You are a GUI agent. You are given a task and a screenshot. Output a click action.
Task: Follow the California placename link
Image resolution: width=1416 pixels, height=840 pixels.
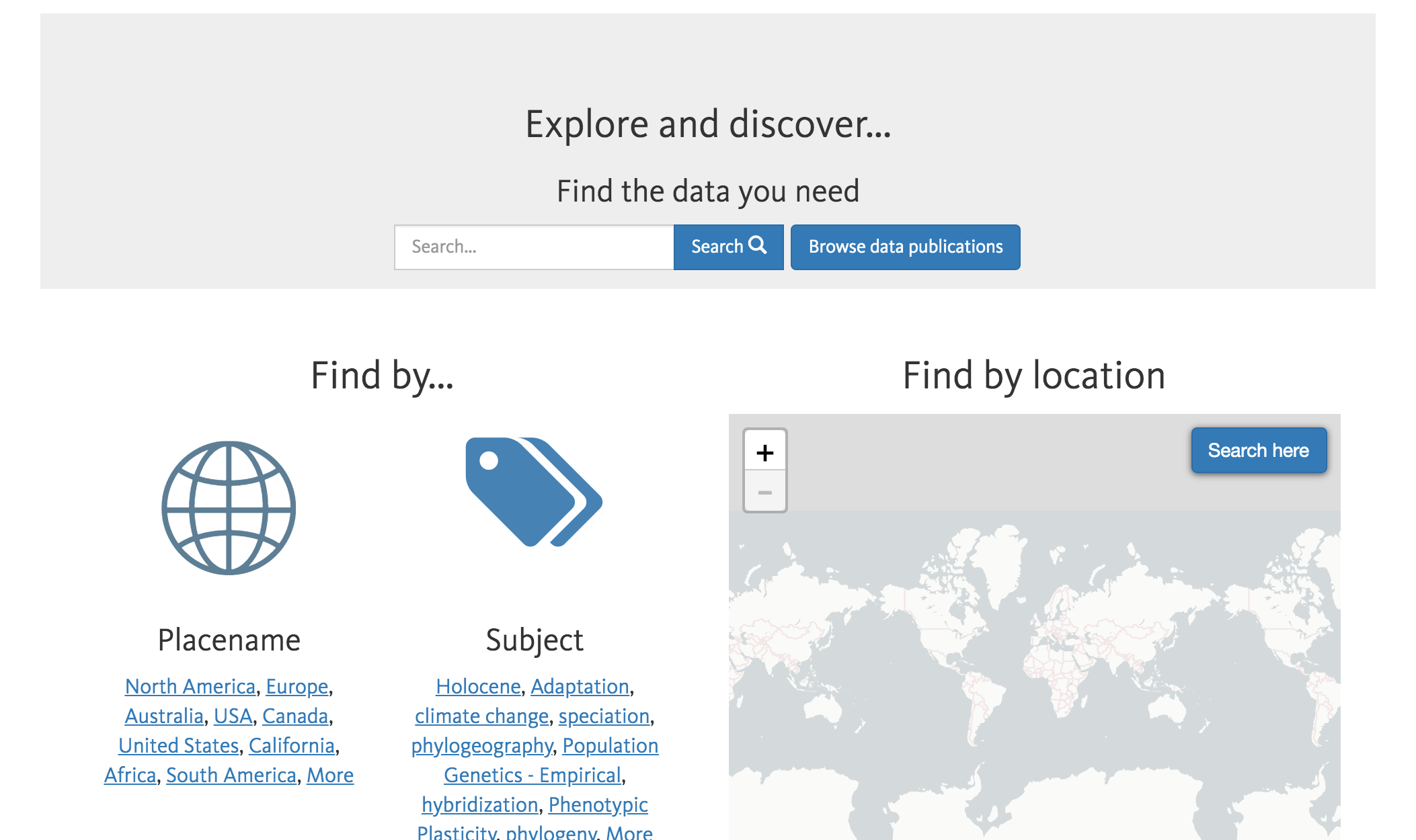292,745
